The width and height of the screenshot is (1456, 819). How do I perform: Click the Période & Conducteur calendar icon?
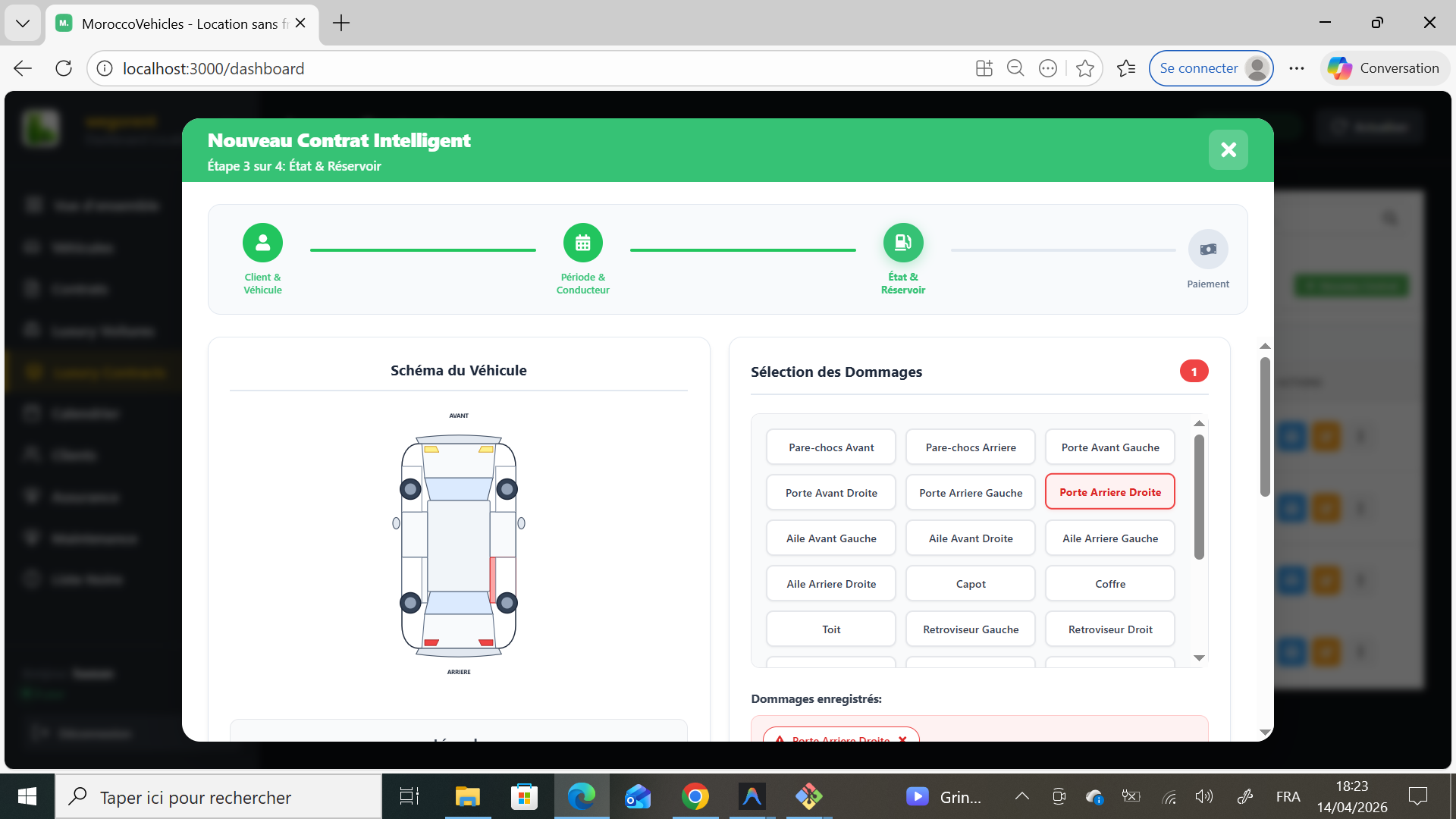(x=582, y=243)
